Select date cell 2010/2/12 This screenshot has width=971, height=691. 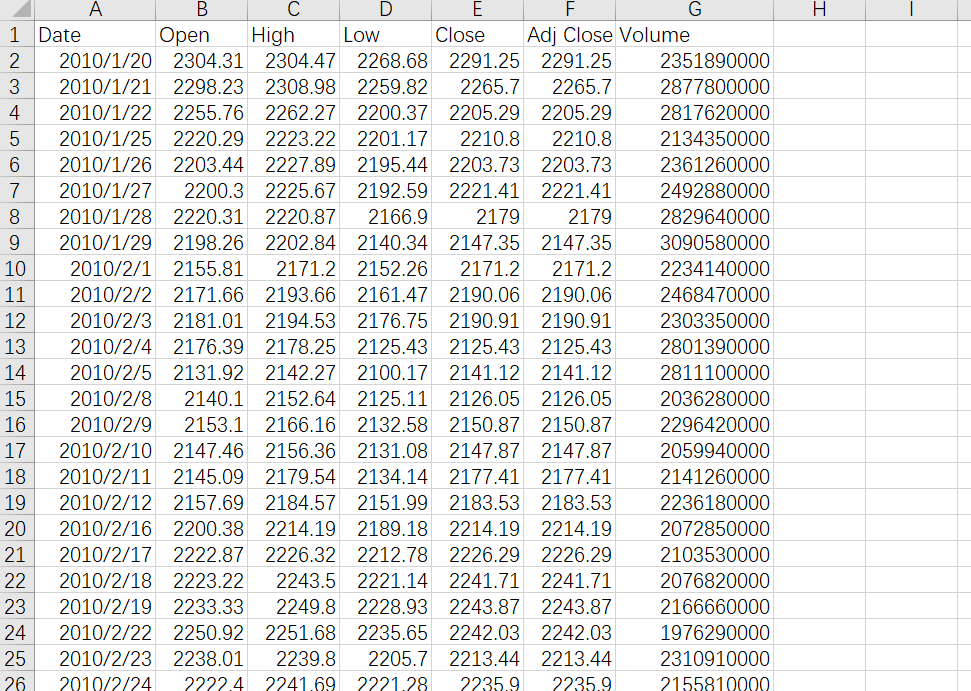[95, 503]
